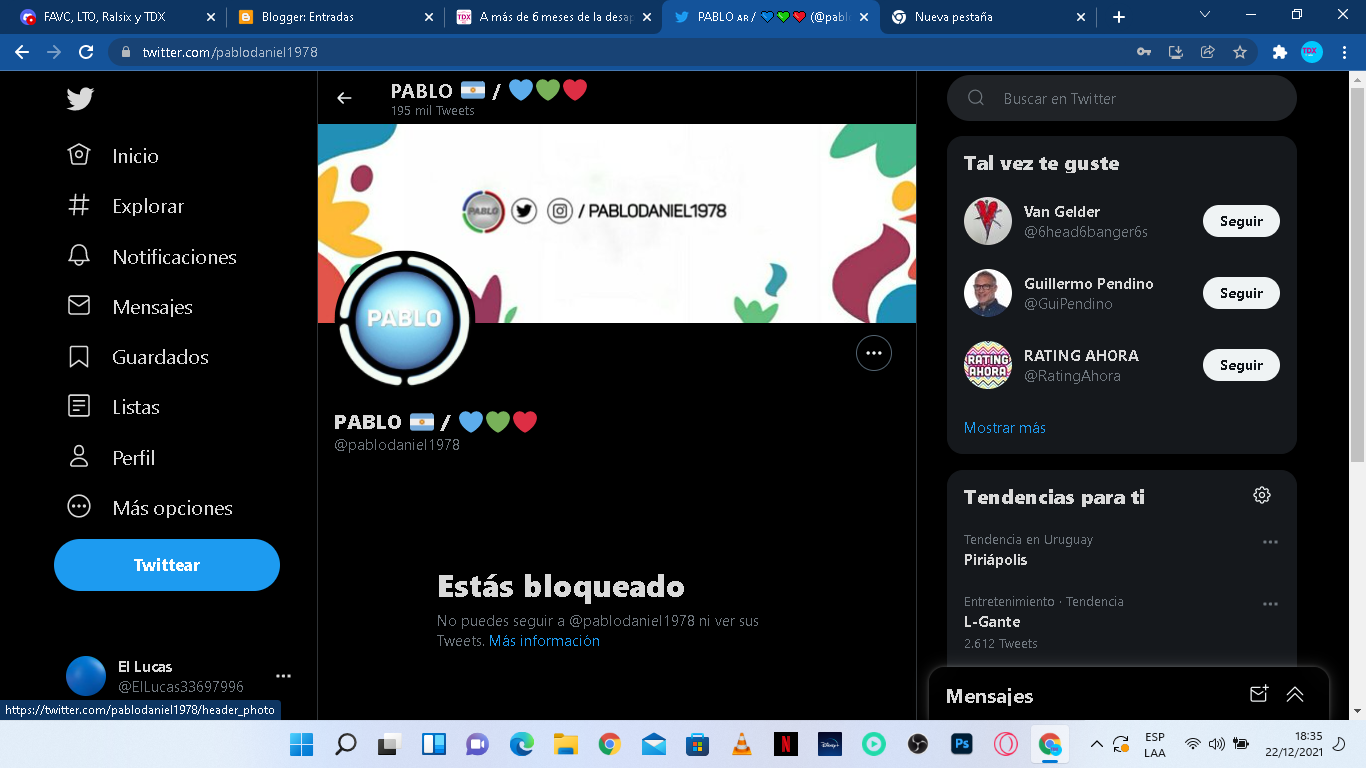Image resolution: width=1366 pixels, height=768 pixels.
Task: Open Mensajes envelope in sidebar
Action: tap(79, 306)
